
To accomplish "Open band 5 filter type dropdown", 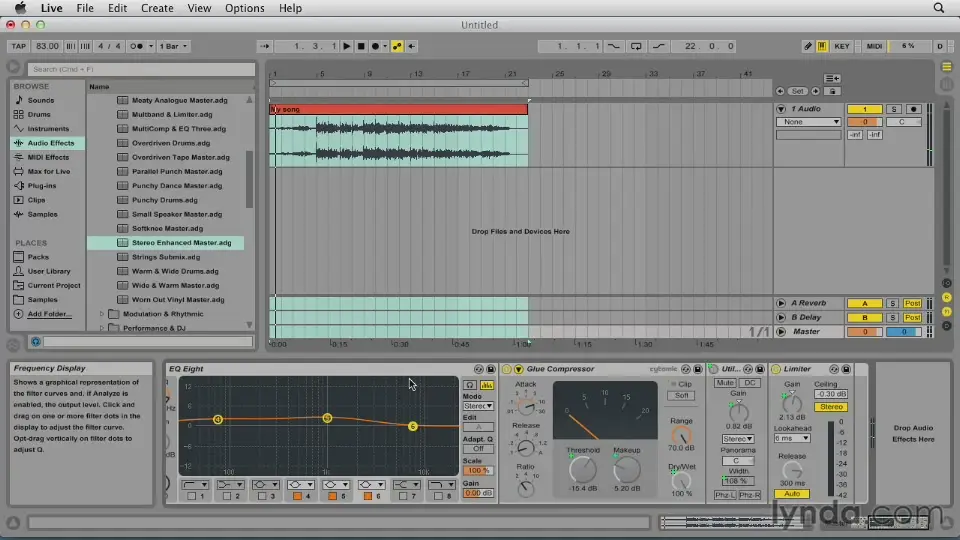I will click(336, 484).
